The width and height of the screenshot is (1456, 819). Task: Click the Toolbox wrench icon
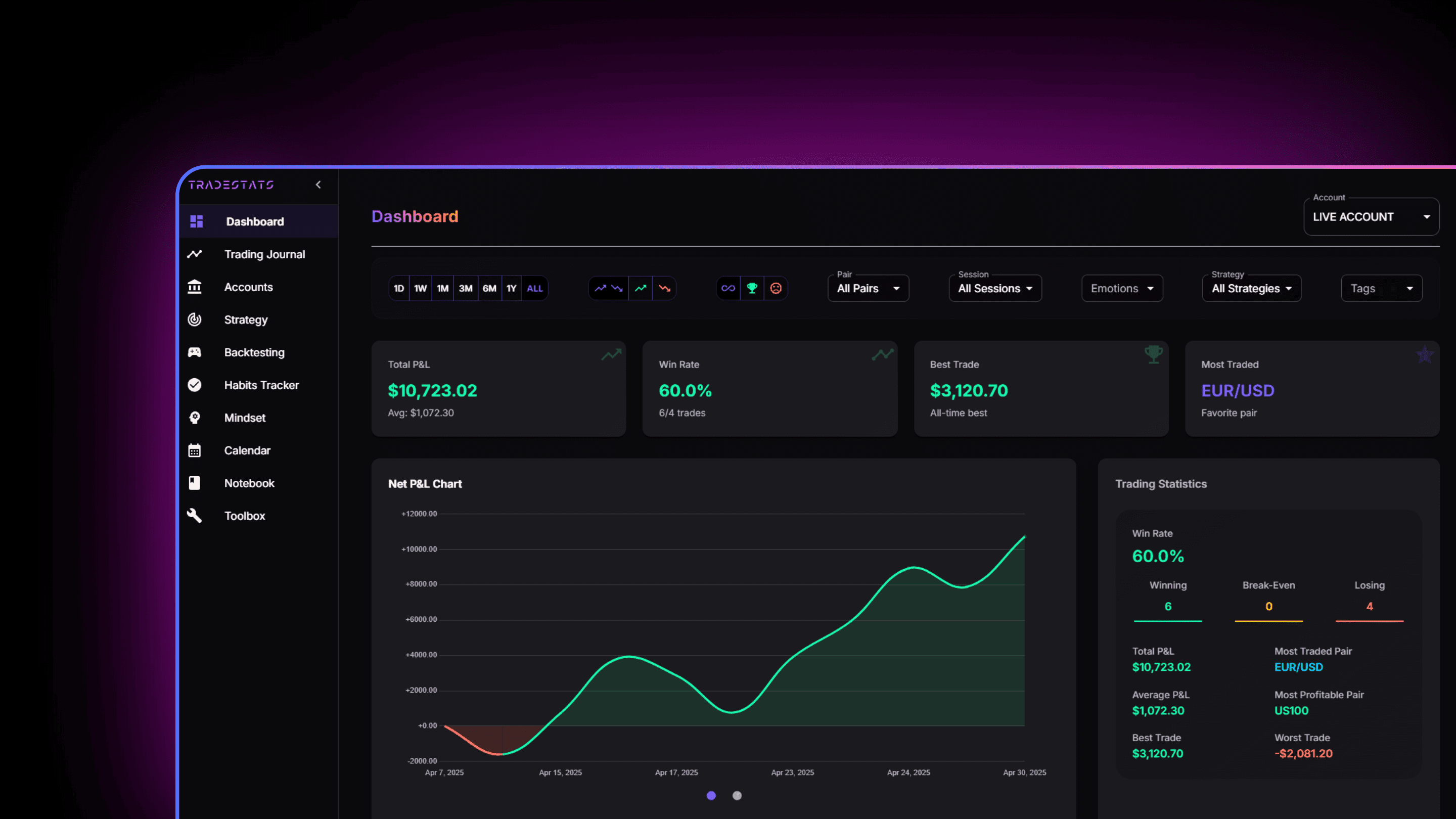point(195,516)
